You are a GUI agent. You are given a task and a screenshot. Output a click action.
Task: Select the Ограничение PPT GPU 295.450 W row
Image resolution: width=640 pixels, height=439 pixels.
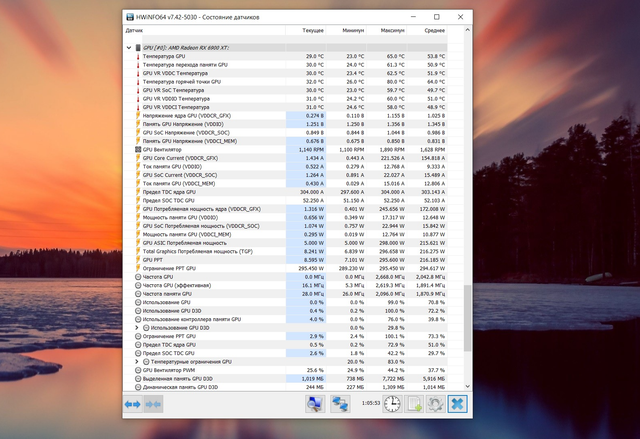point(285,268)
